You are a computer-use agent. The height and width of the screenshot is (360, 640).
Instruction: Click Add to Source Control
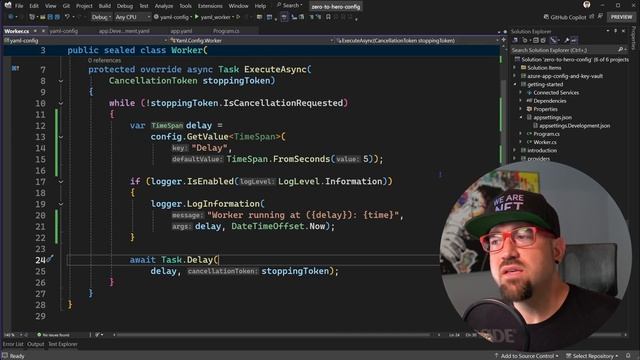point(527,356)
